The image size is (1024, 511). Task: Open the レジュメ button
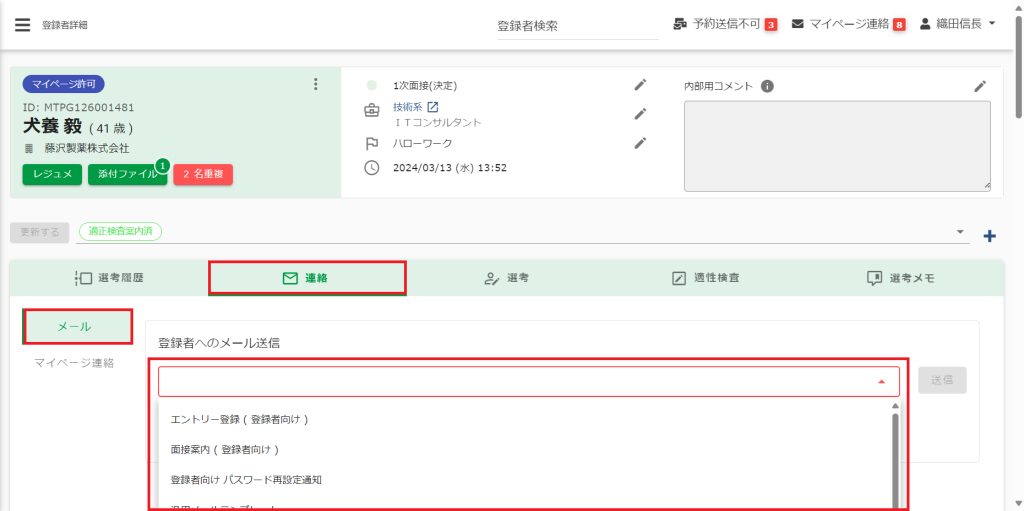[52, 174]
